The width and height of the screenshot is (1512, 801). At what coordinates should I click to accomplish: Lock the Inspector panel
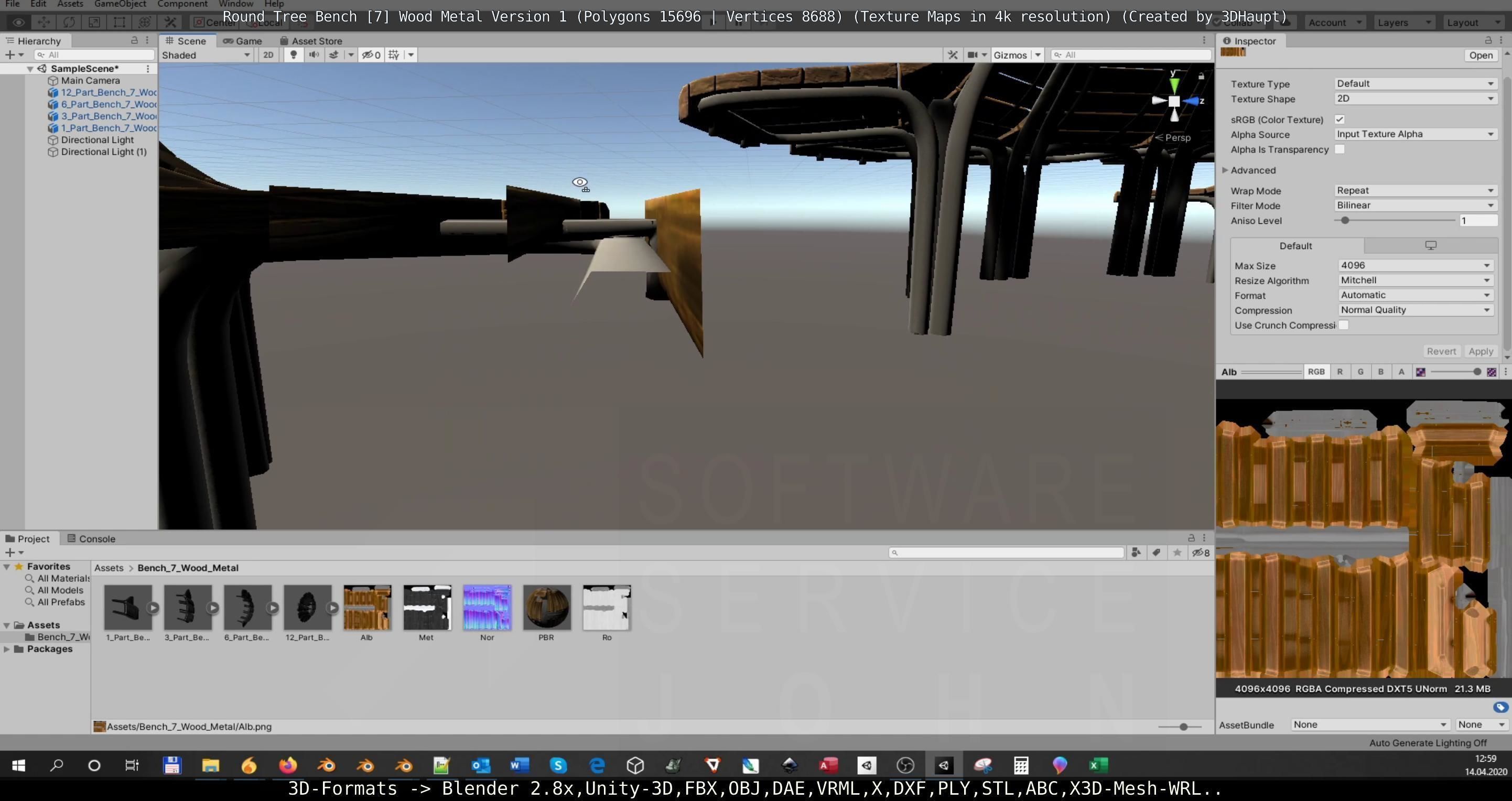[1488, 40]
